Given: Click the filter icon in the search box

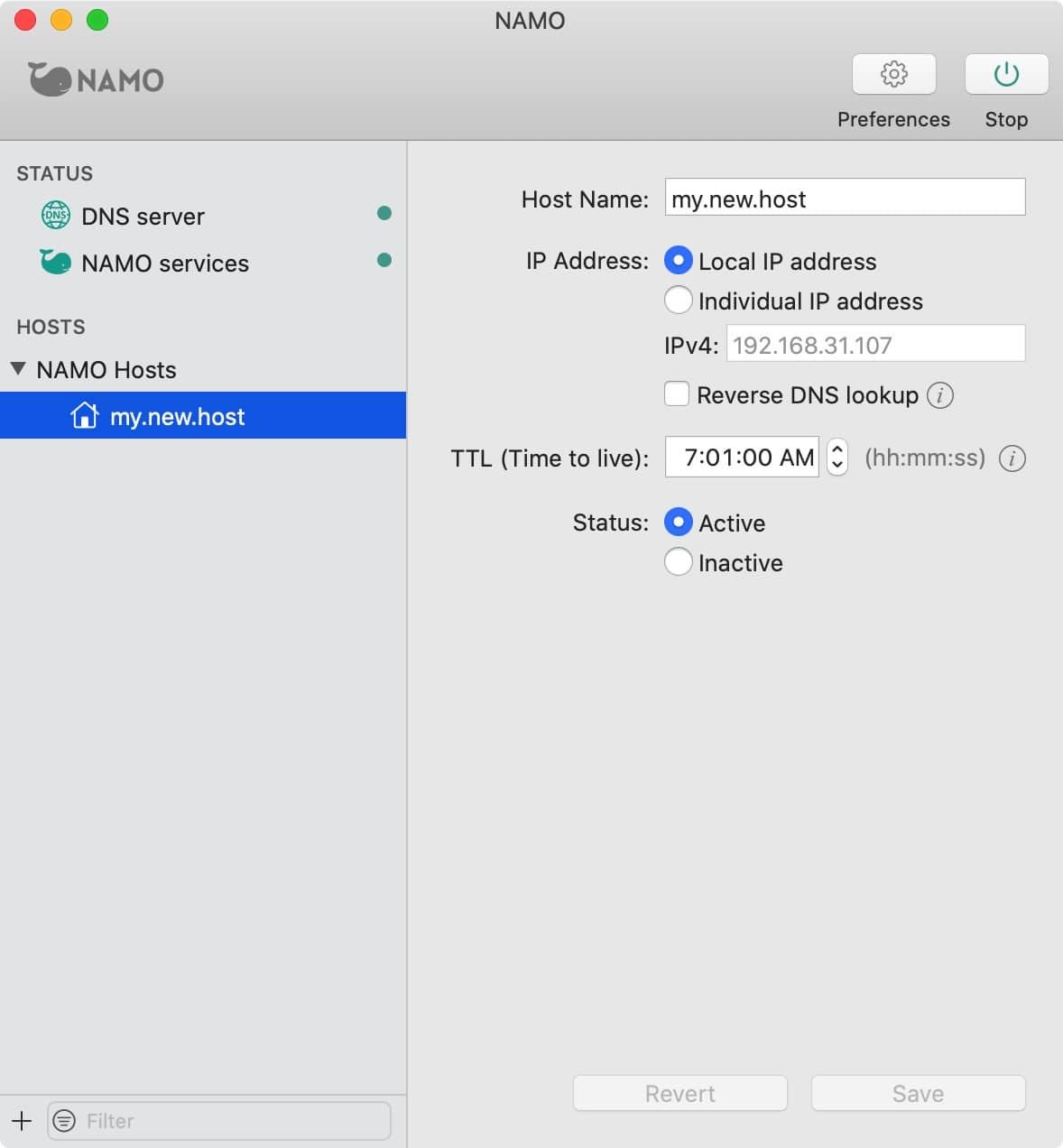Looking at the screenshot, I should 65,1121.
